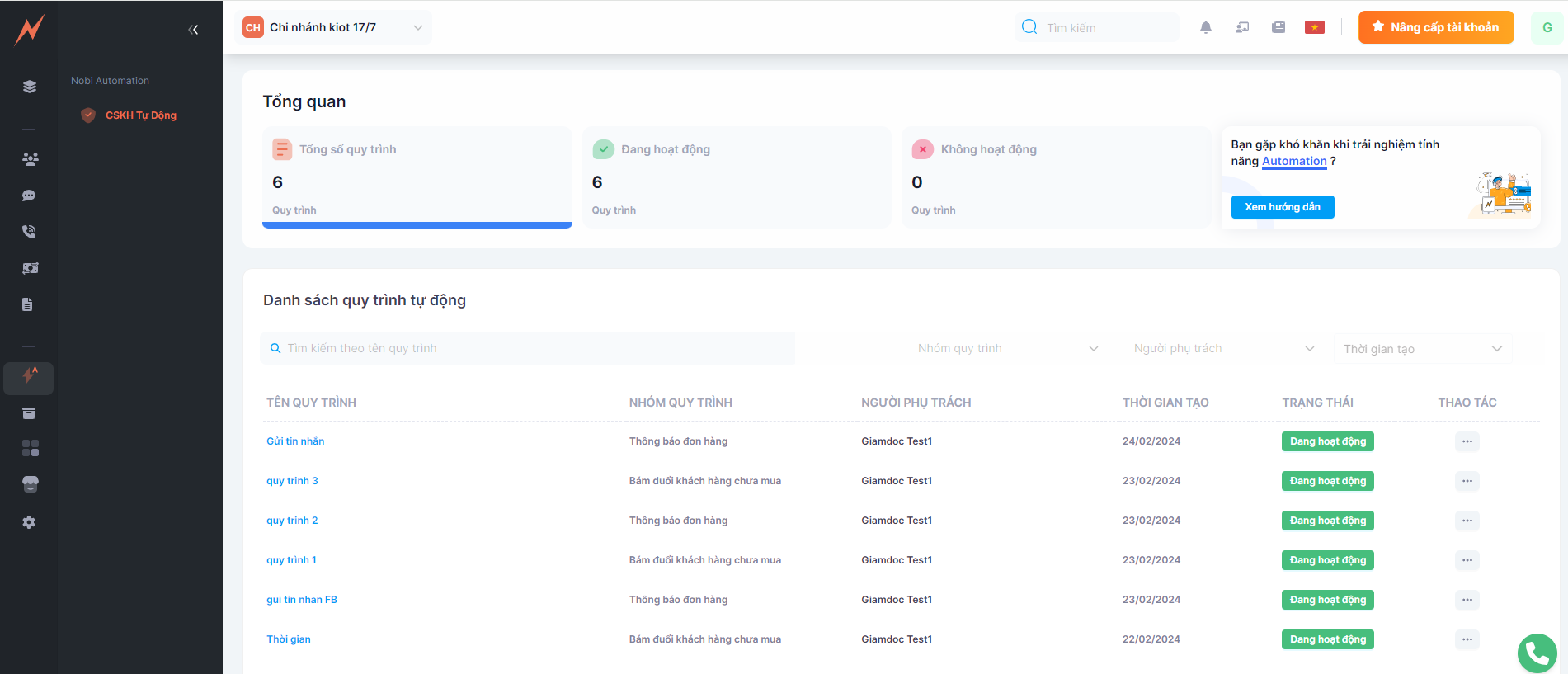This screenshot has height=674, width=1568.
Task: Click the Tìm kiếm theo tên quy trình field
Action: [528, 348]
